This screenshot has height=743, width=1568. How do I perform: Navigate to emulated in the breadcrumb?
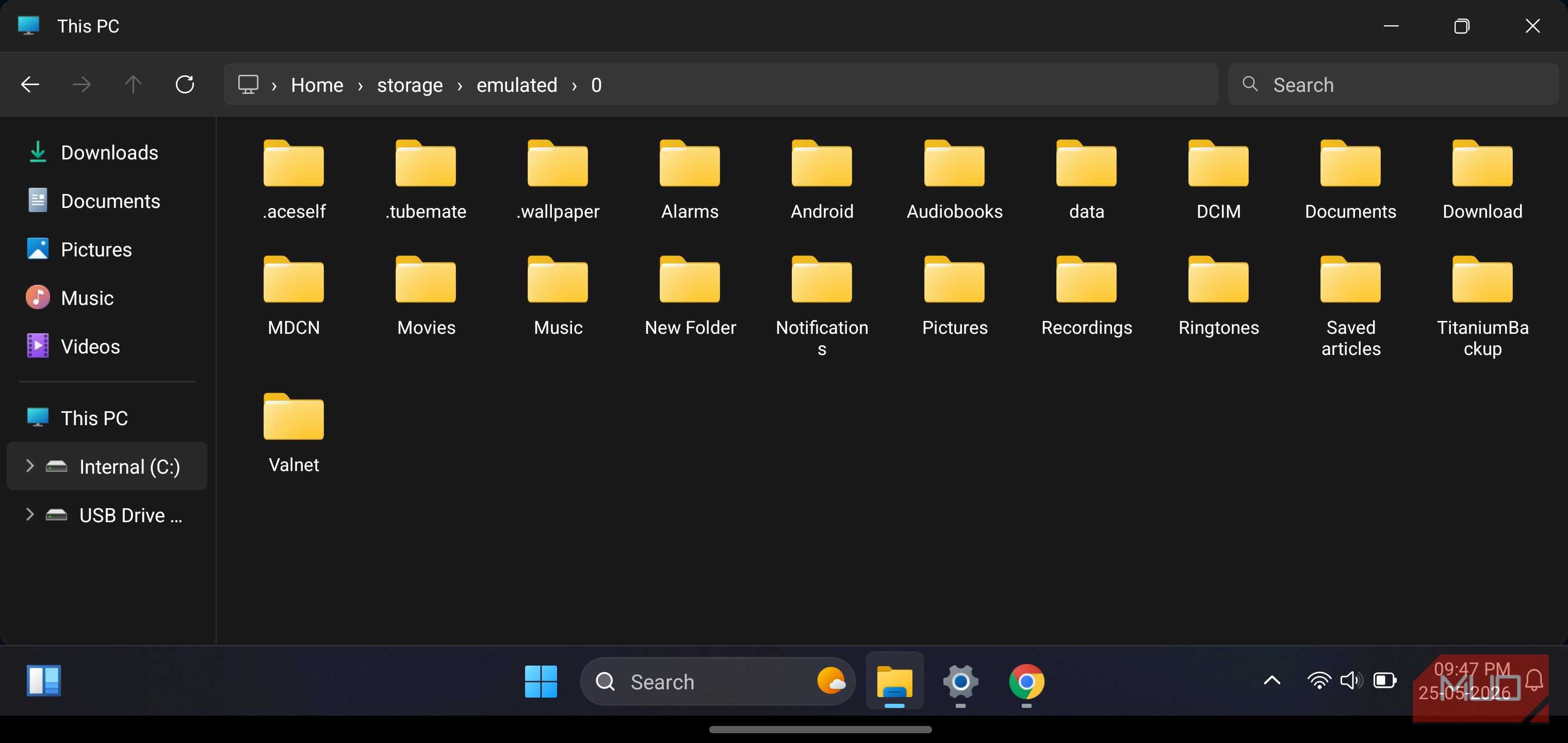(x=517, y=85)
